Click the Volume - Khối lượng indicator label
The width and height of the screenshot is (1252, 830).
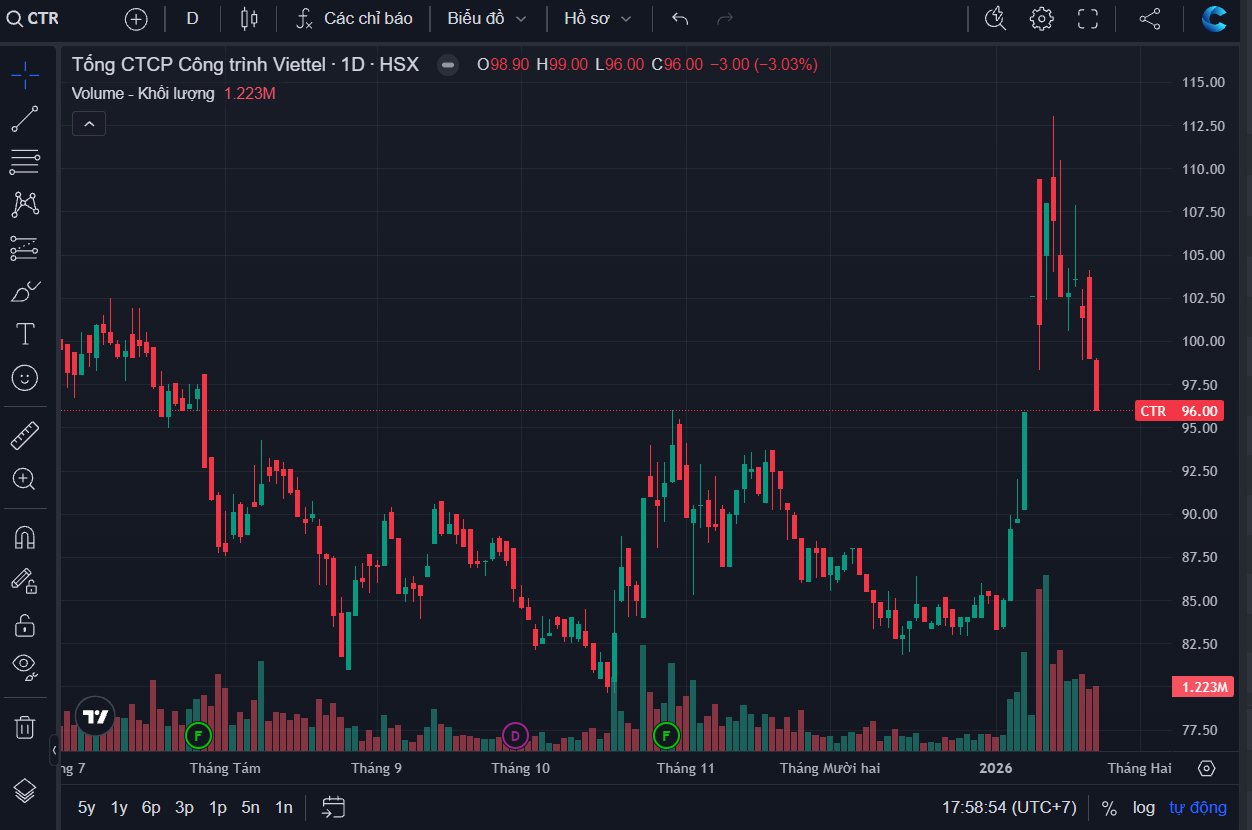tap(143, 93)
